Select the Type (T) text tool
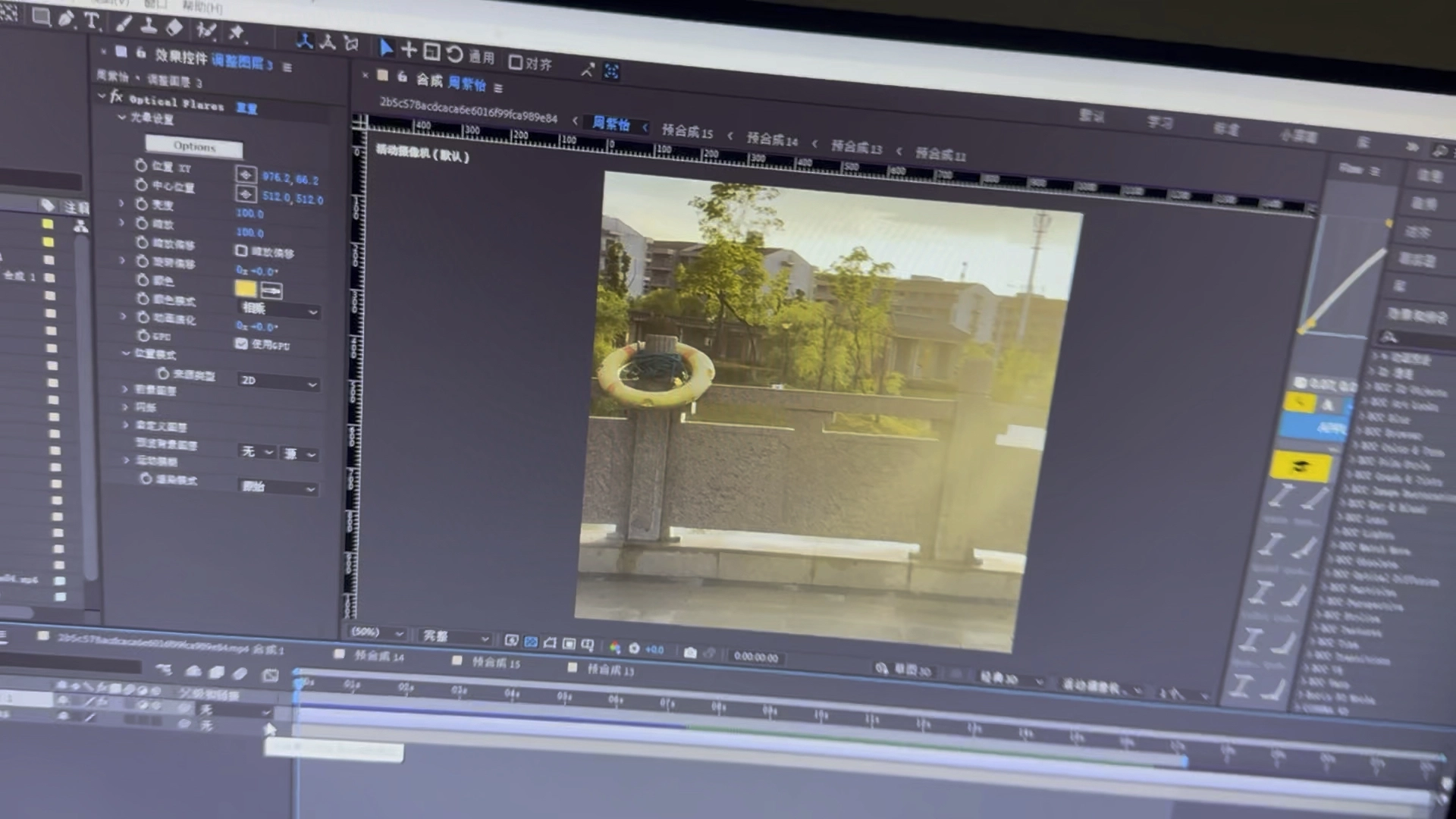The height and width of the screenshot is (819, 1456). 92,20
